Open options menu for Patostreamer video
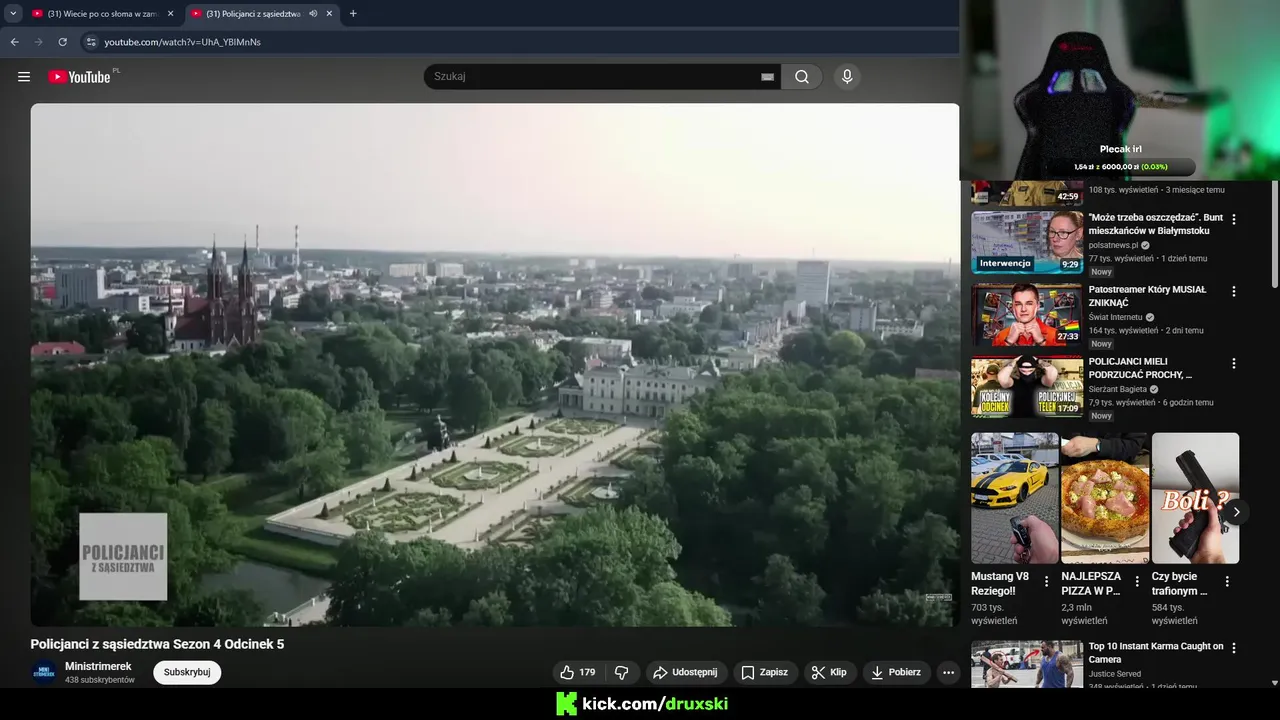 (x=1233, y=292)
